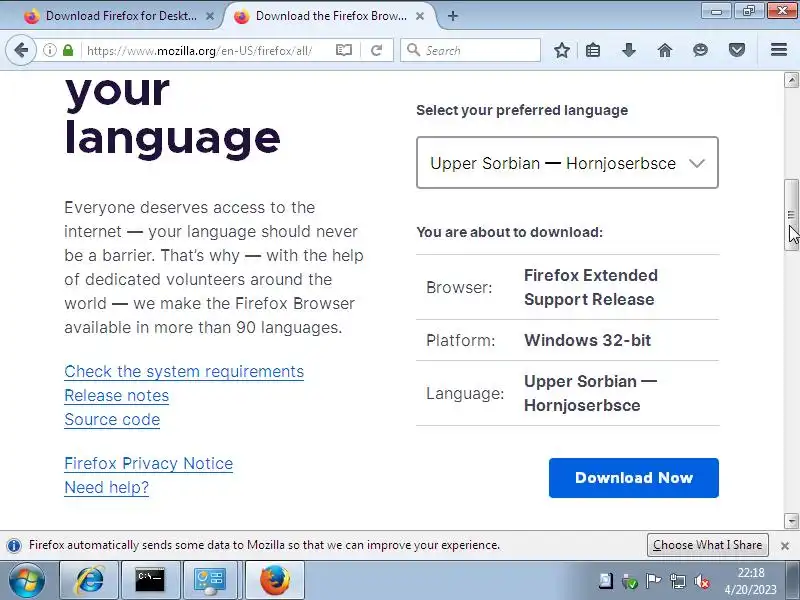Click the muted volume tray icon
The image size is (800, 600).
[702, 581]
